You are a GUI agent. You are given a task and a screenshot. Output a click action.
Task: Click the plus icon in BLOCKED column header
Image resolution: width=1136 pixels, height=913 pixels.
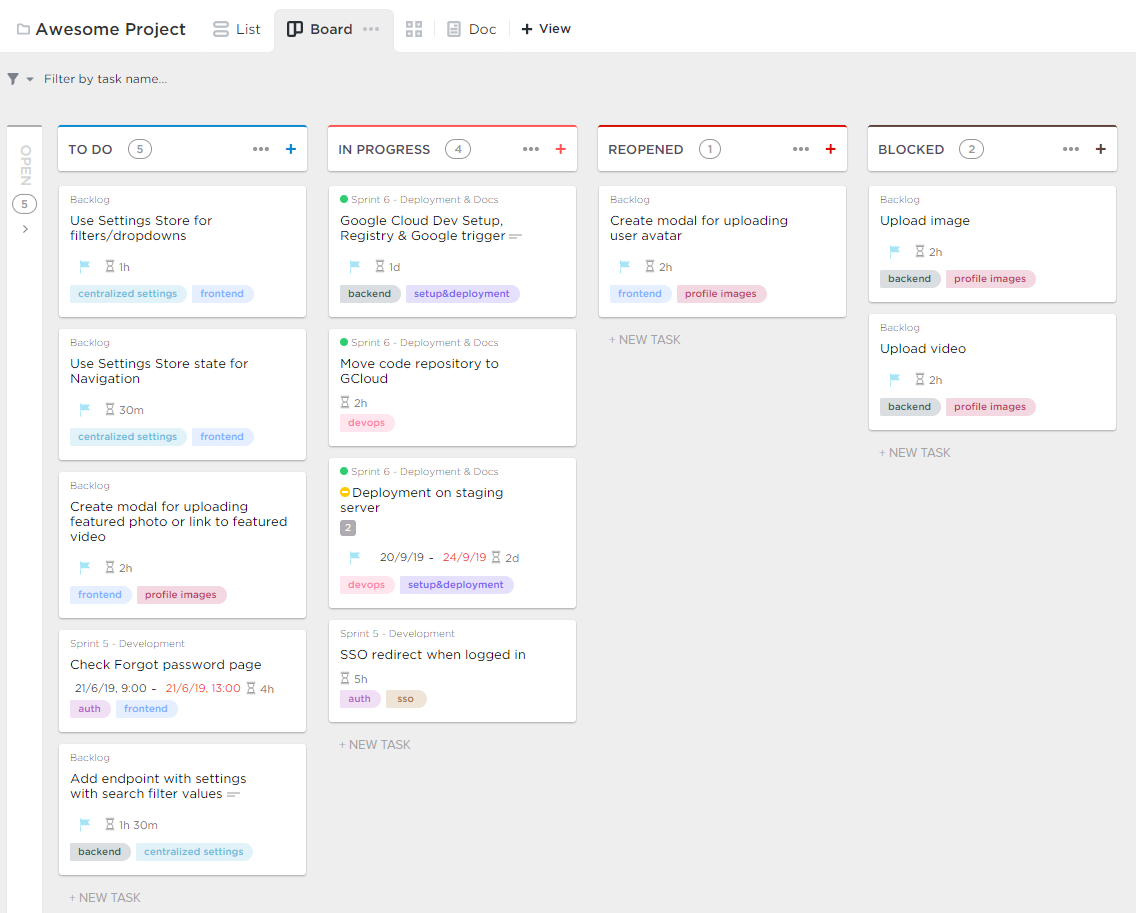click(1101, 149)
